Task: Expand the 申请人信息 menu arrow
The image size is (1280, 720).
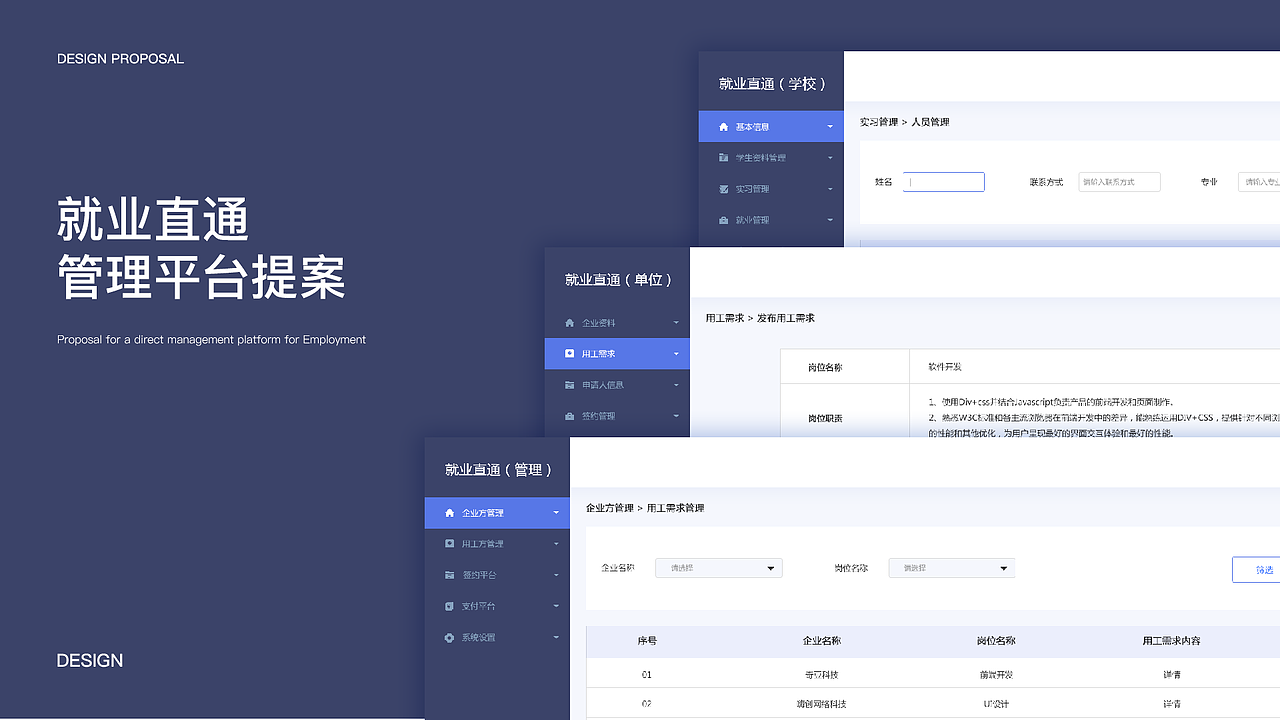Action: [x=676, y=385]
